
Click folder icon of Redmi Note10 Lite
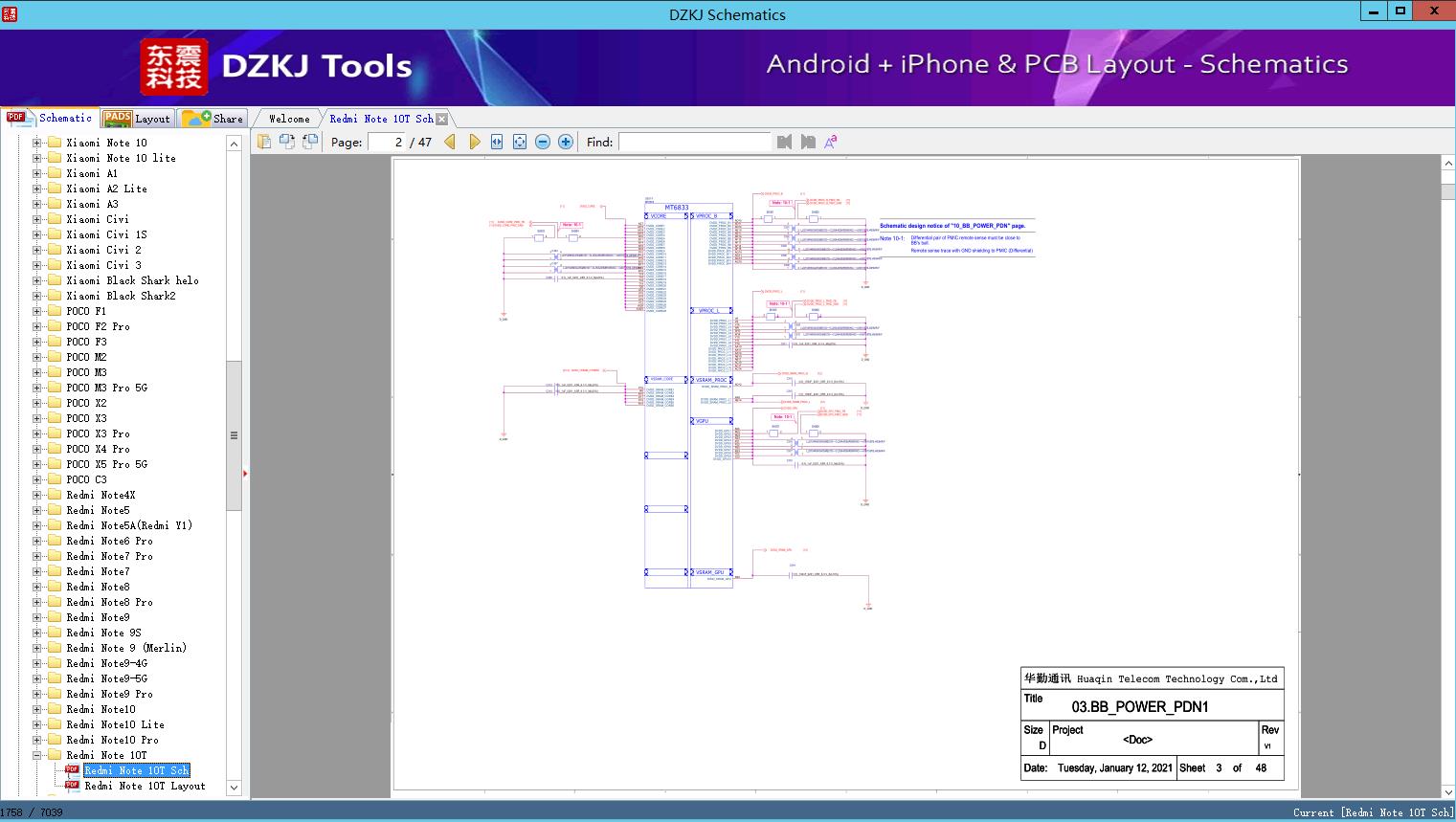(x=55, y=724)
